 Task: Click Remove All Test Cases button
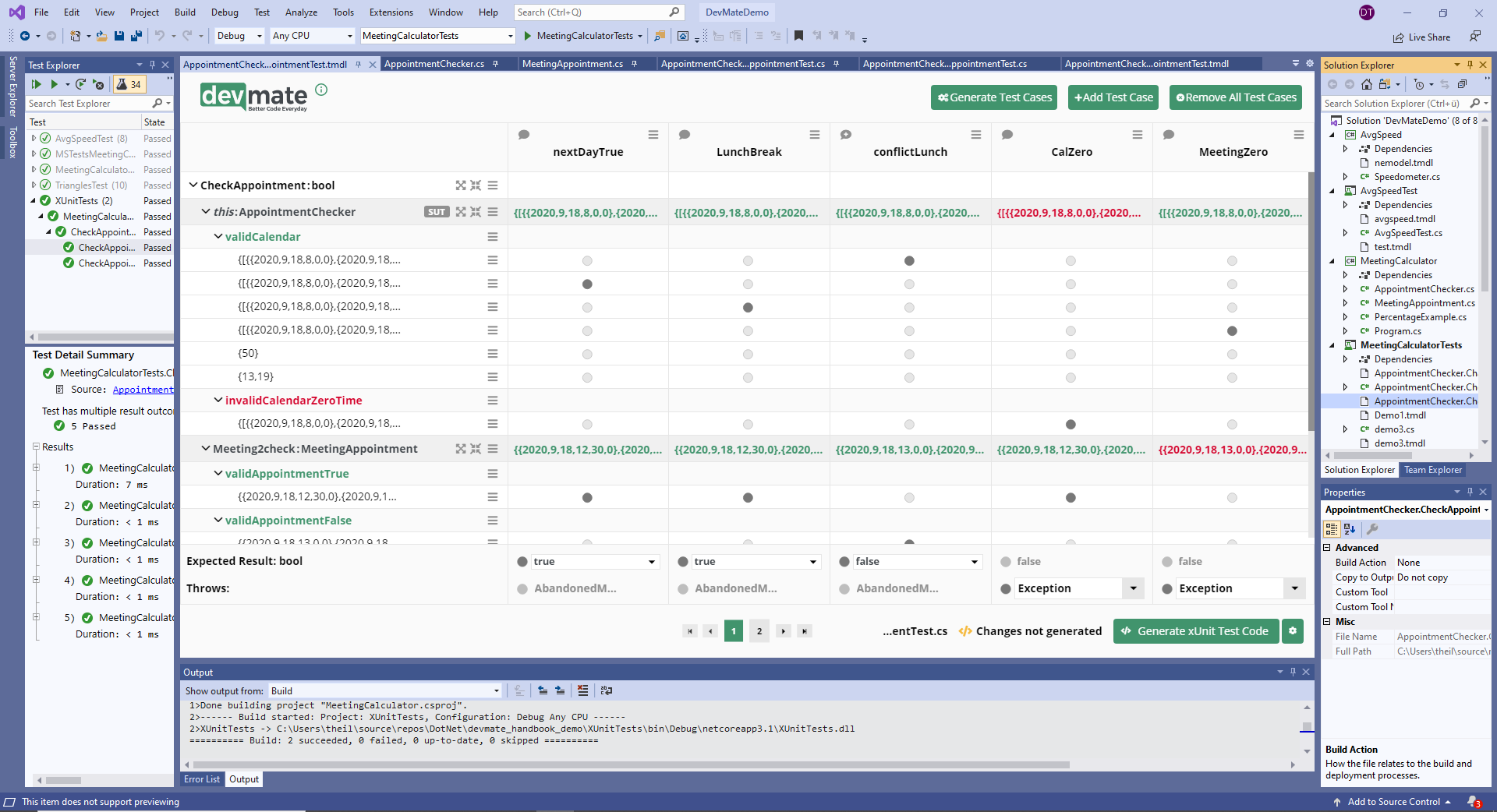click(x=1236, y=97)
